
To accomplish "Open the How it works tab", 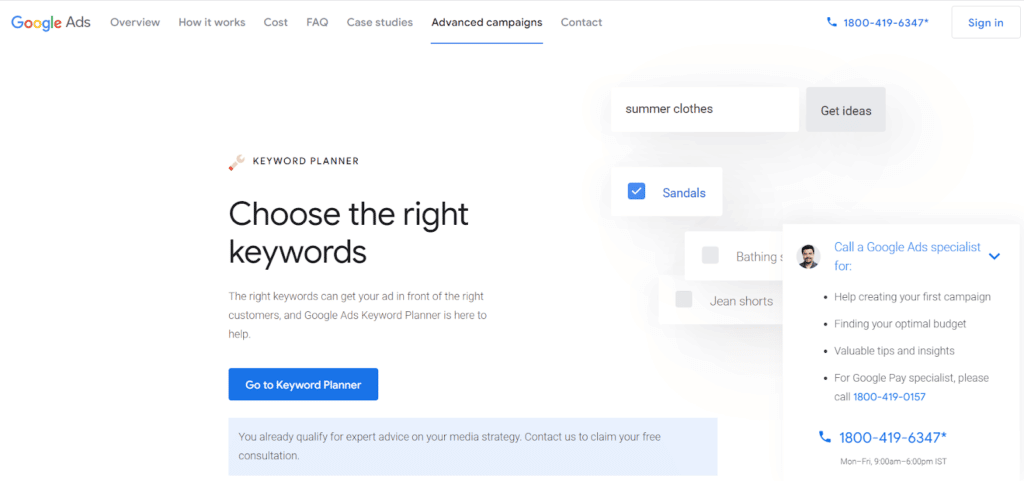I will coord(212,22).
